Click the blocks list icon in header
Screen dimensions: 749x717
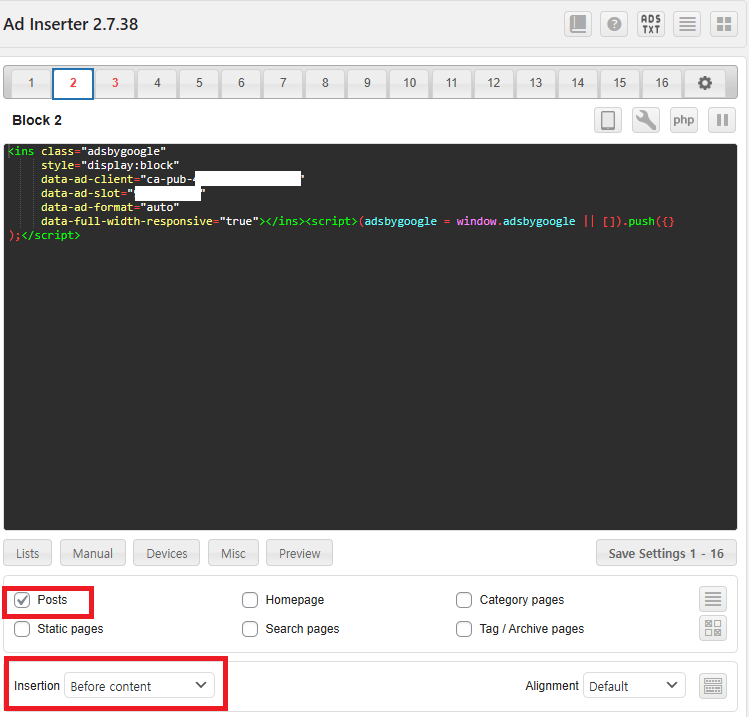(x=686, y=24)
